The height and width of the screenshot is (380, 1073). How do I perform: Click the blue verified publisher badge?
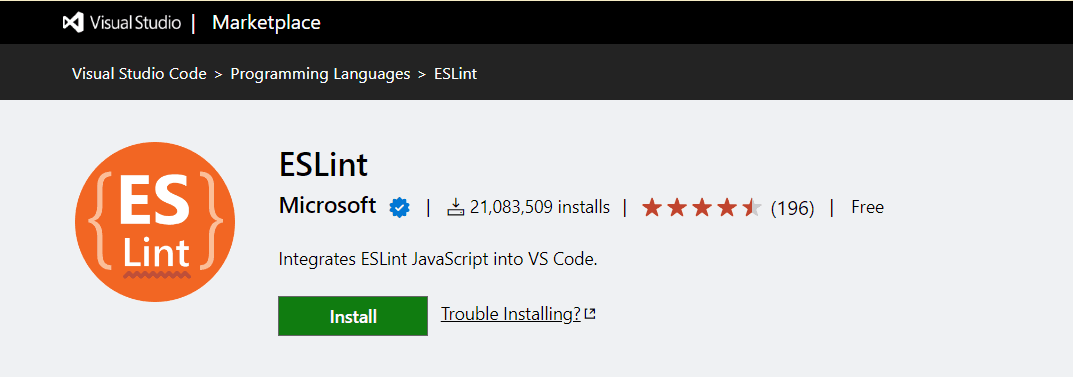point(400,207)
